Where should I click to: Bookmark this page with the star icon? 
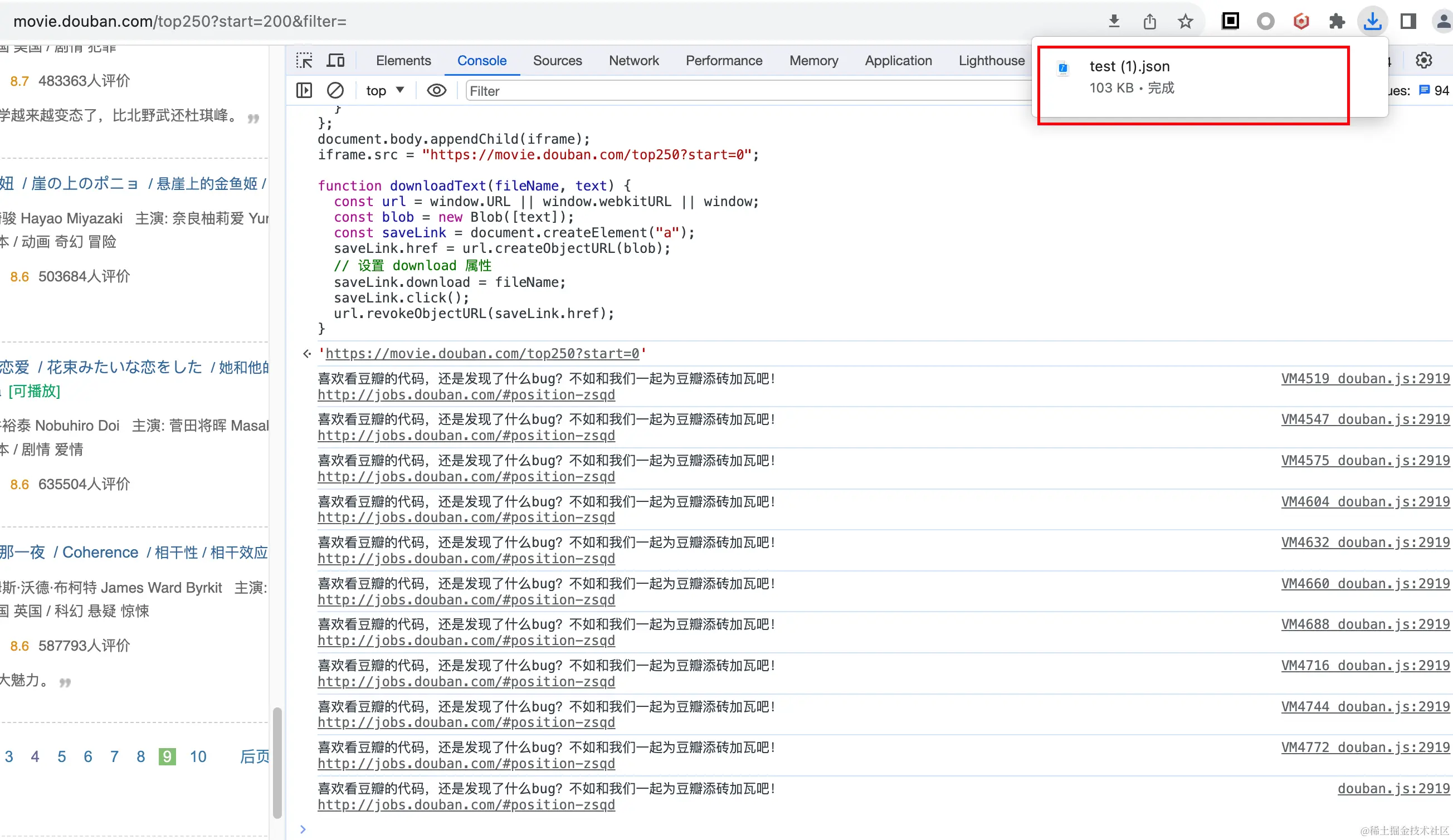(1185, 21)
